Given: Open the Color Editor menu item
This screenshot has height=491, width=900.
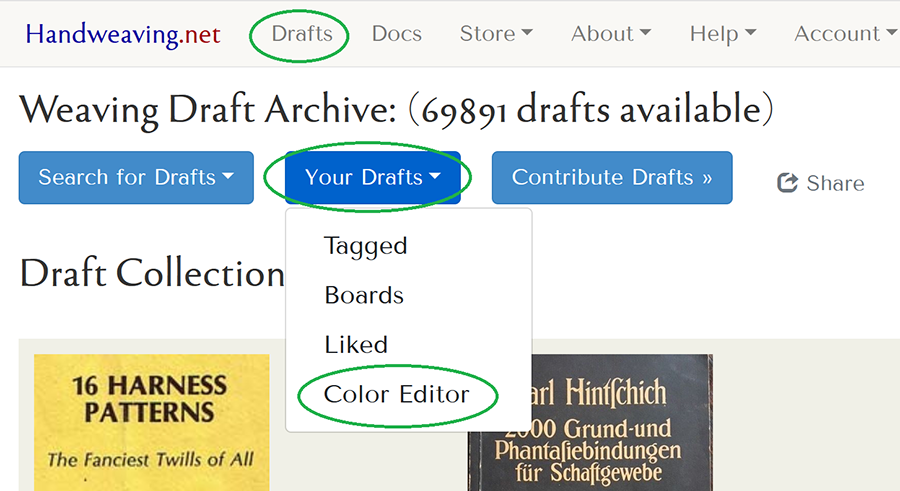Looking at the screenshot, I should click(x=396, y=394).
